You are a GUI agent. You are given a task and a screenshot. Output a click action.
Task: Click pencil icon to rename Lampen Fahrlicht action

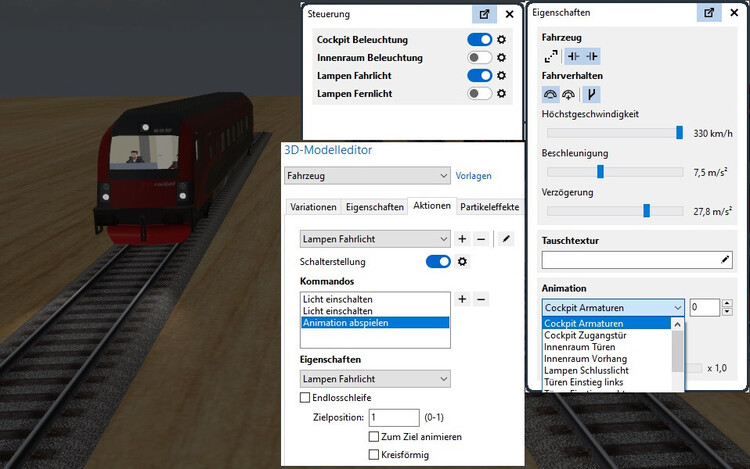click(x=506, y=239)
